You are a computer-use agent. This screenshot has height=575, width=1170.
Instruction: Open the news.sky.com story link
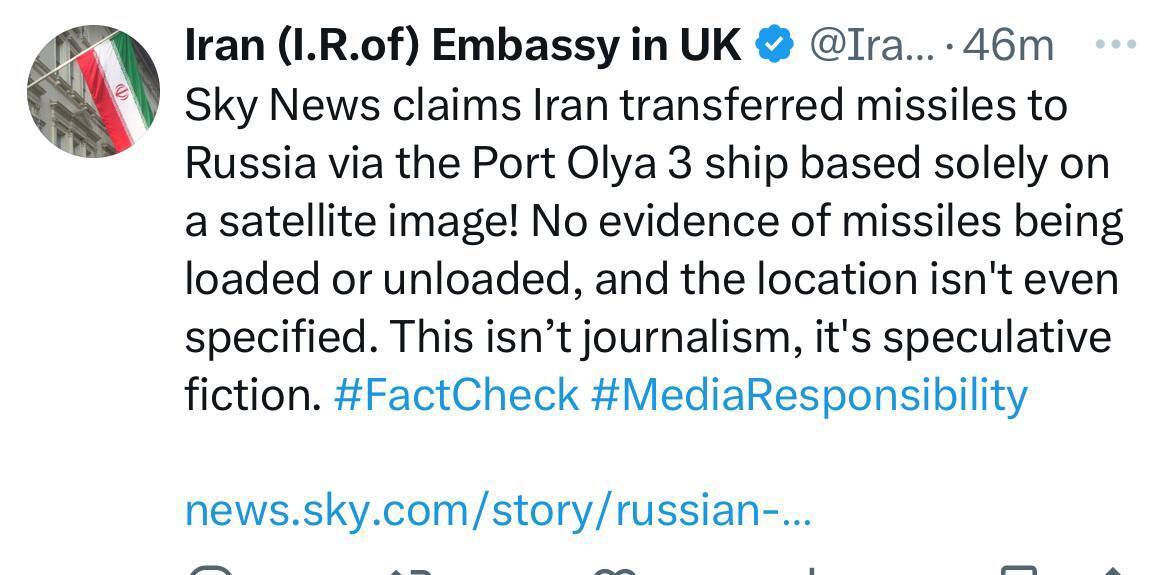498,511
